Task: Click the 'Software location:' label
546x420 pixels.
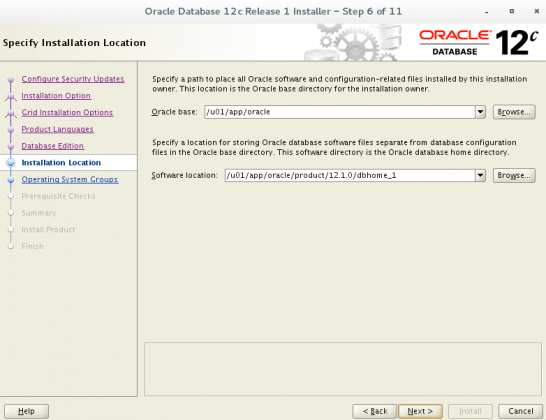Action: 184,175
